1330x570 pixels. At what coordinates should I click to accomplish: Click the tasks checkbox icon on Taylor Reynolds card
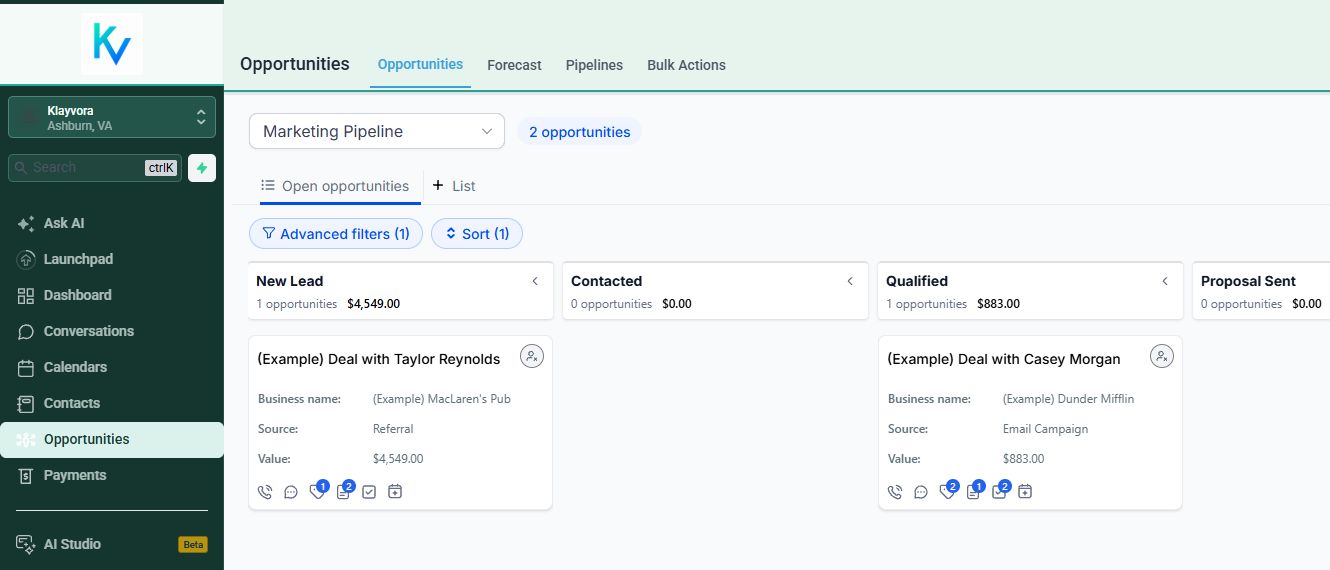point(369,492)
